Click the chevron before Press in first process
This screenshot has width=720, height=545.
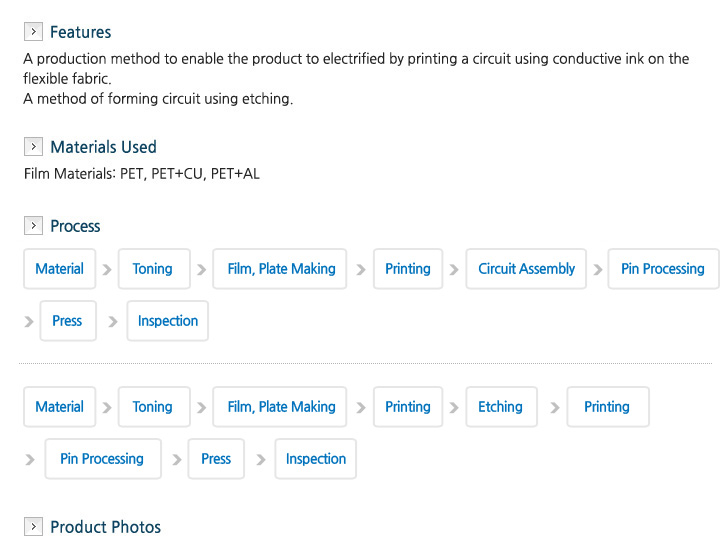click(x=29, y=321)
